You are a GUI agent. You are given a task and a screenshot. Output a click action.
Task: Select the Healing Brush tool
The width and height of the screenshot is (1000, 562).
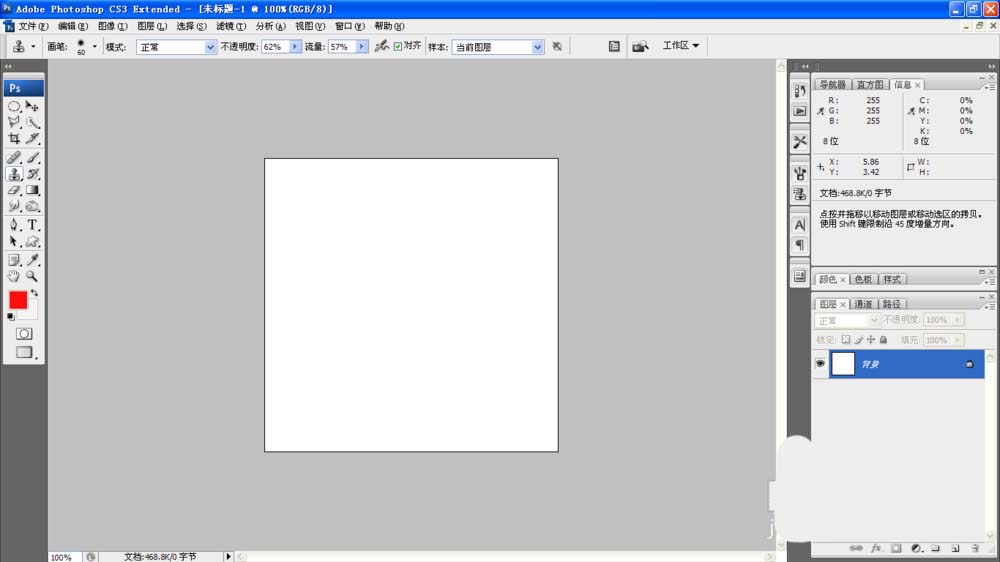pyautogui.click(x=14, y=158)
